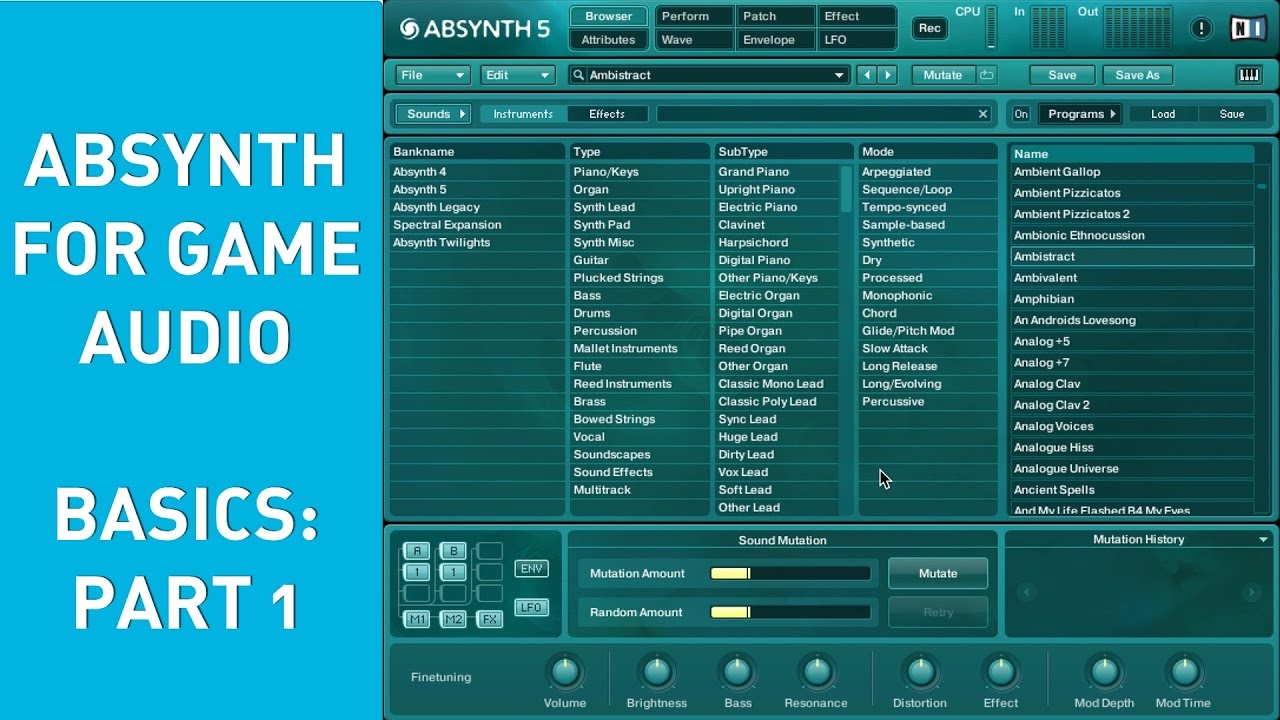Viewport: 1280px width, 720px height.
Task: Adjust the Mutation Amount slider
Action: (x=790, y=573)
